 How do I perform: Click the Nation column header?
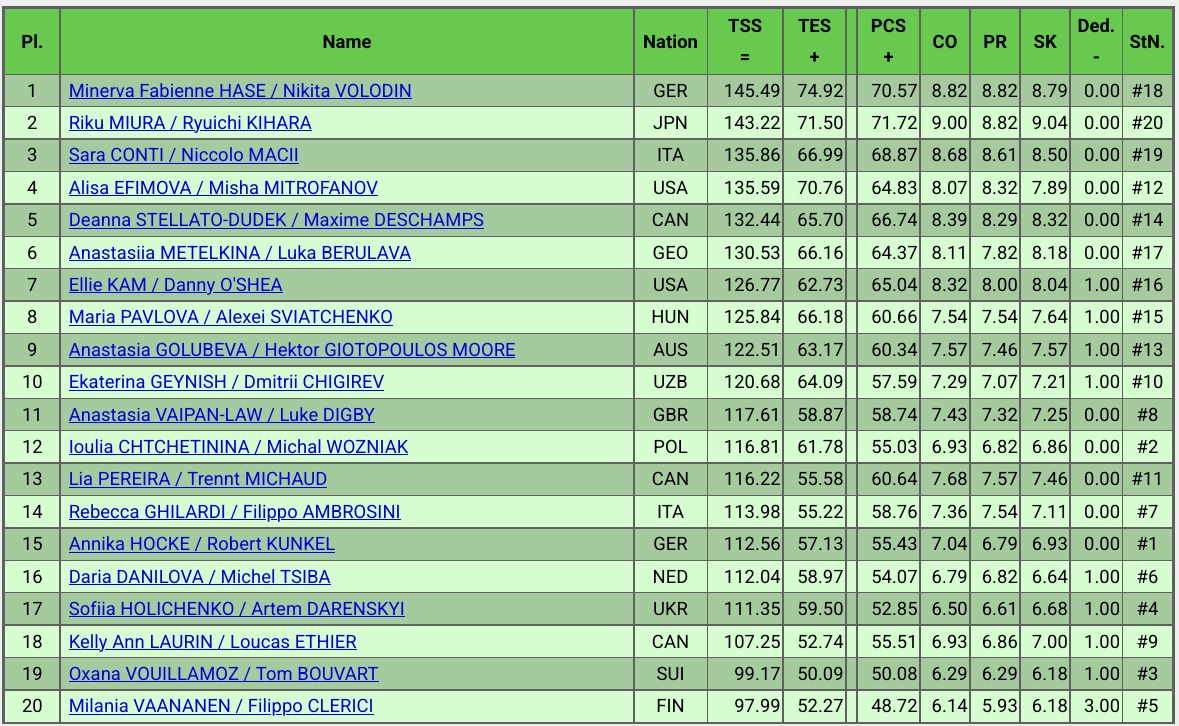point(670,41)
